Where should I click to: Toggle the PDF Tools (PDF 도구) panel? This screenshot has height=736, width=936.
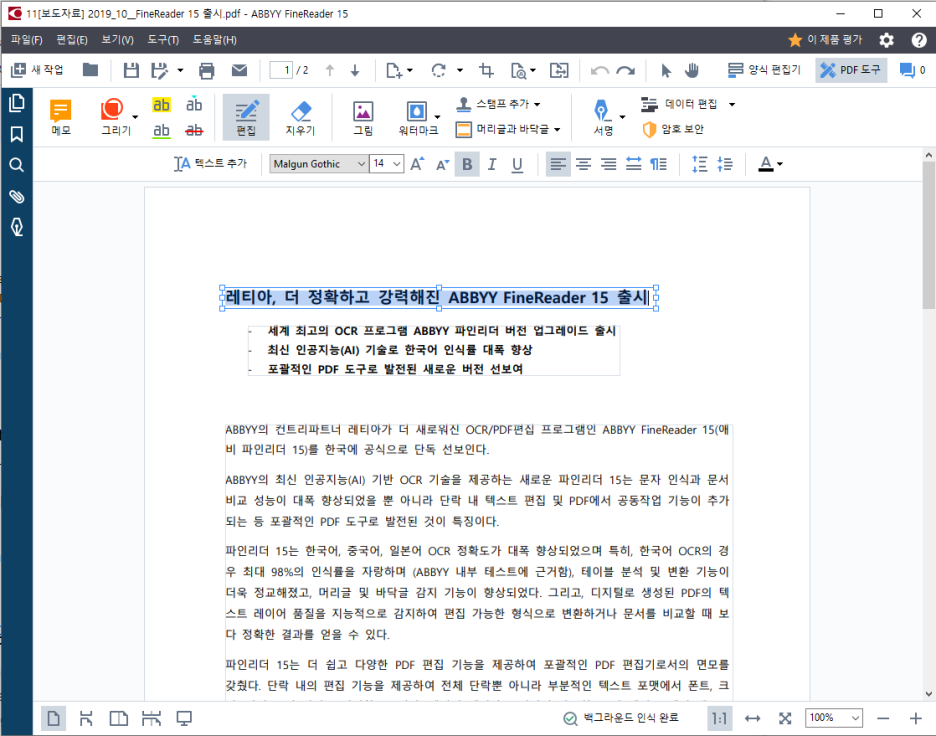pos(850,70)
